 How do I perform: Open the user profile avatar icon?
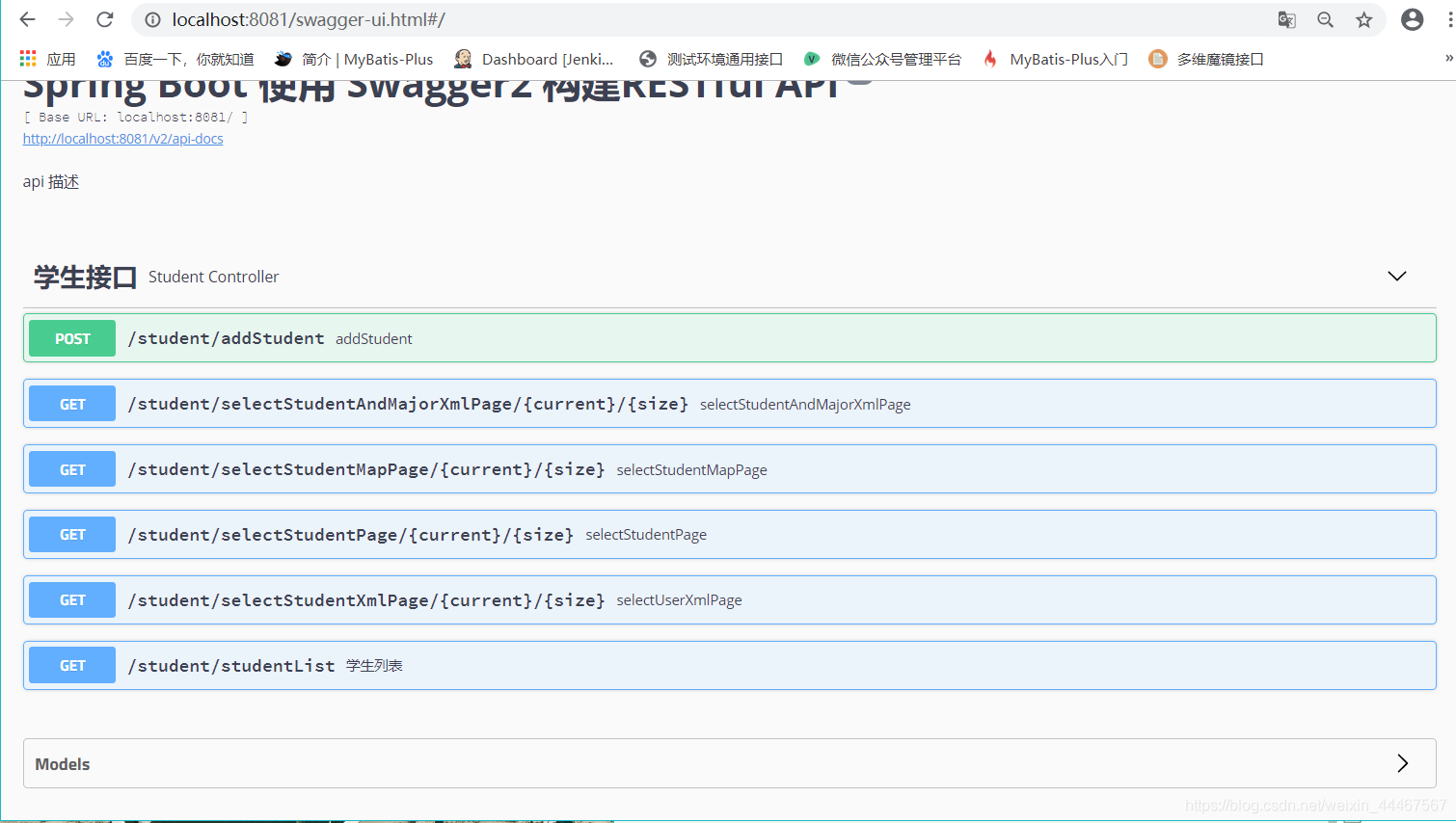coord(1412,19)
